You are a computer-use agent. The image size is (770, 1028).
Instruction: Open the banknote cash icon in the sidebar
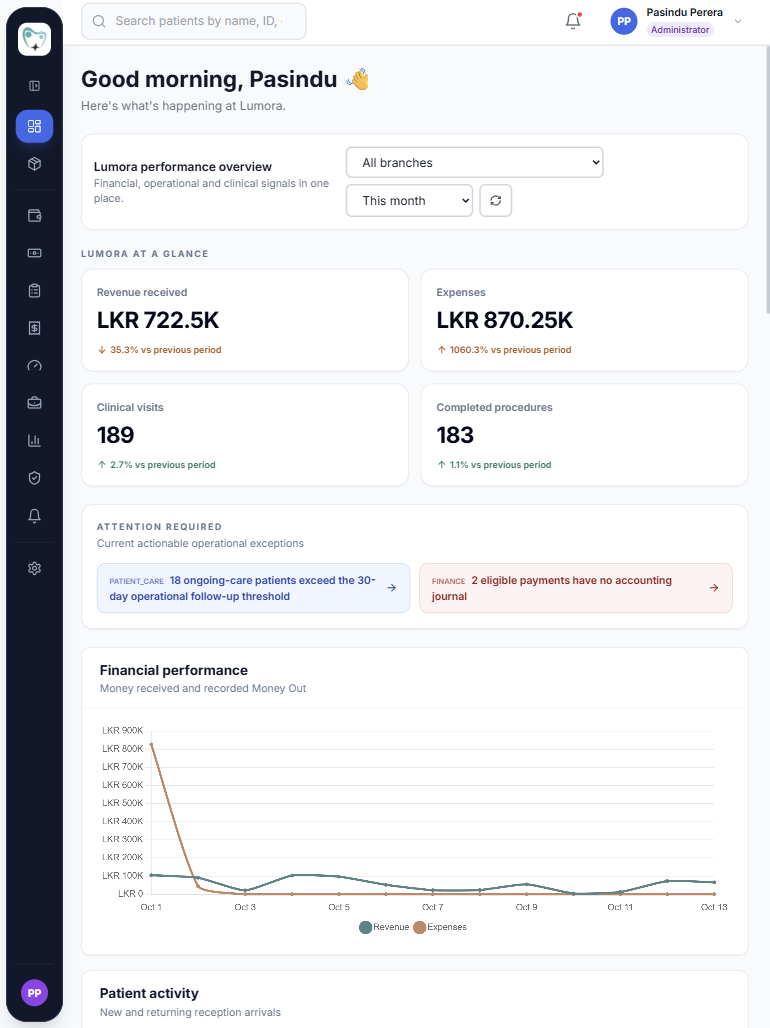pyautogui.click(x=34, y=253)
